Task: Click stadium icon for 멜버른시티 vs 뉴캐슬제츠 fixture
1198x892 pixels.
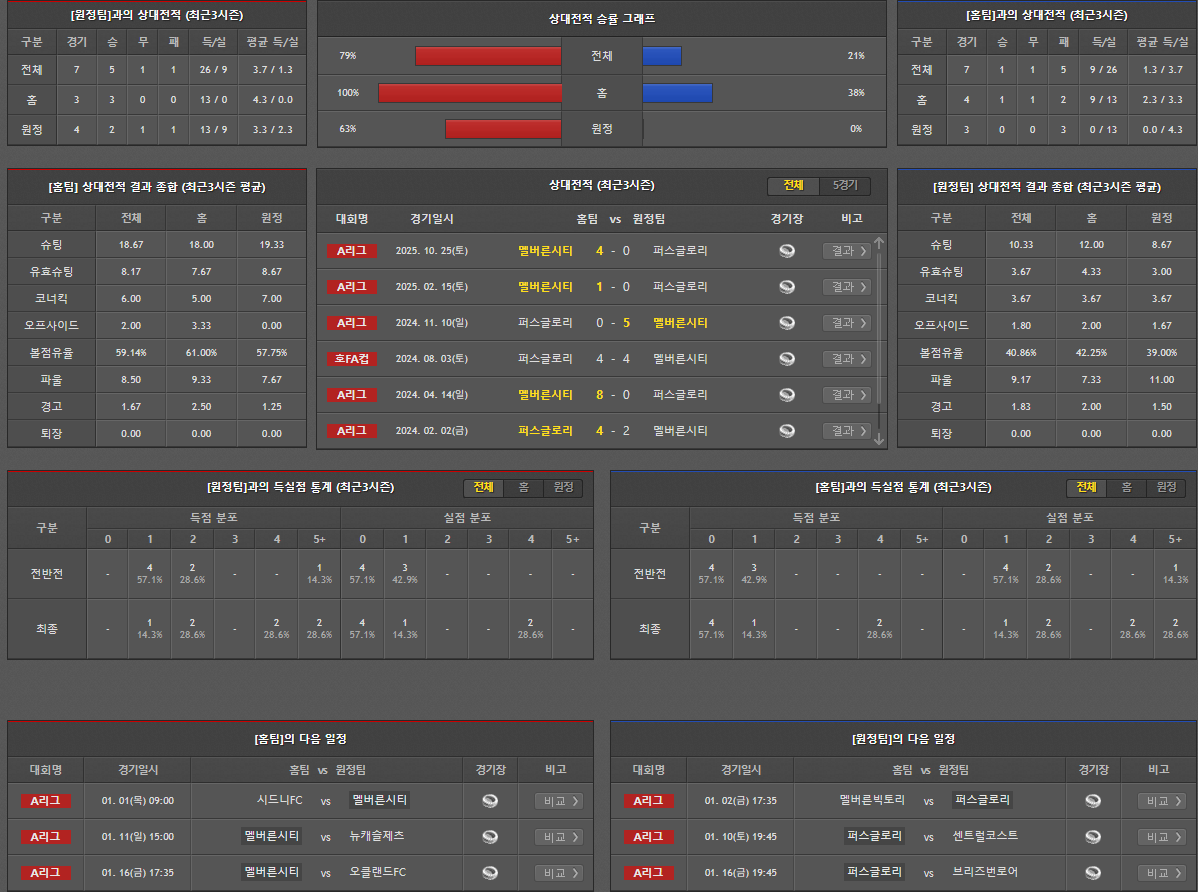Action: click(490, 837)
